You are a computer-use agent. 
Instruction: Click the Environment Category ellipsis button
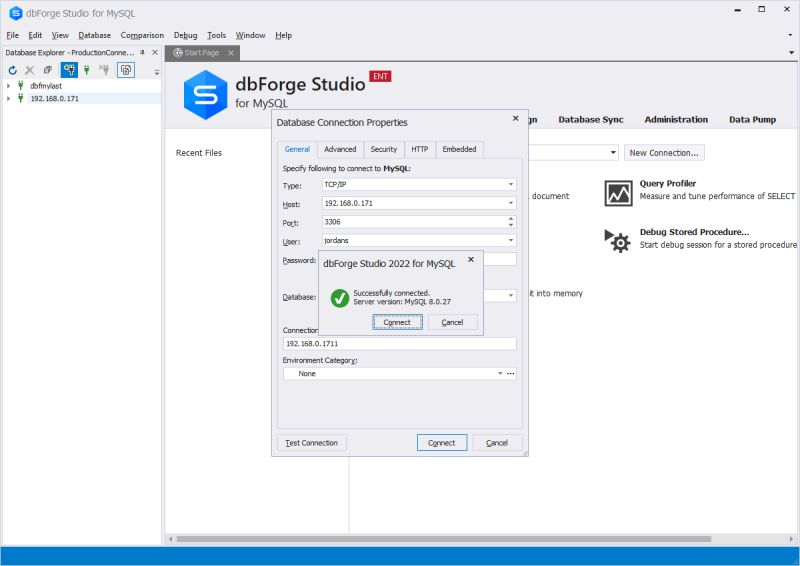point(511,374)
